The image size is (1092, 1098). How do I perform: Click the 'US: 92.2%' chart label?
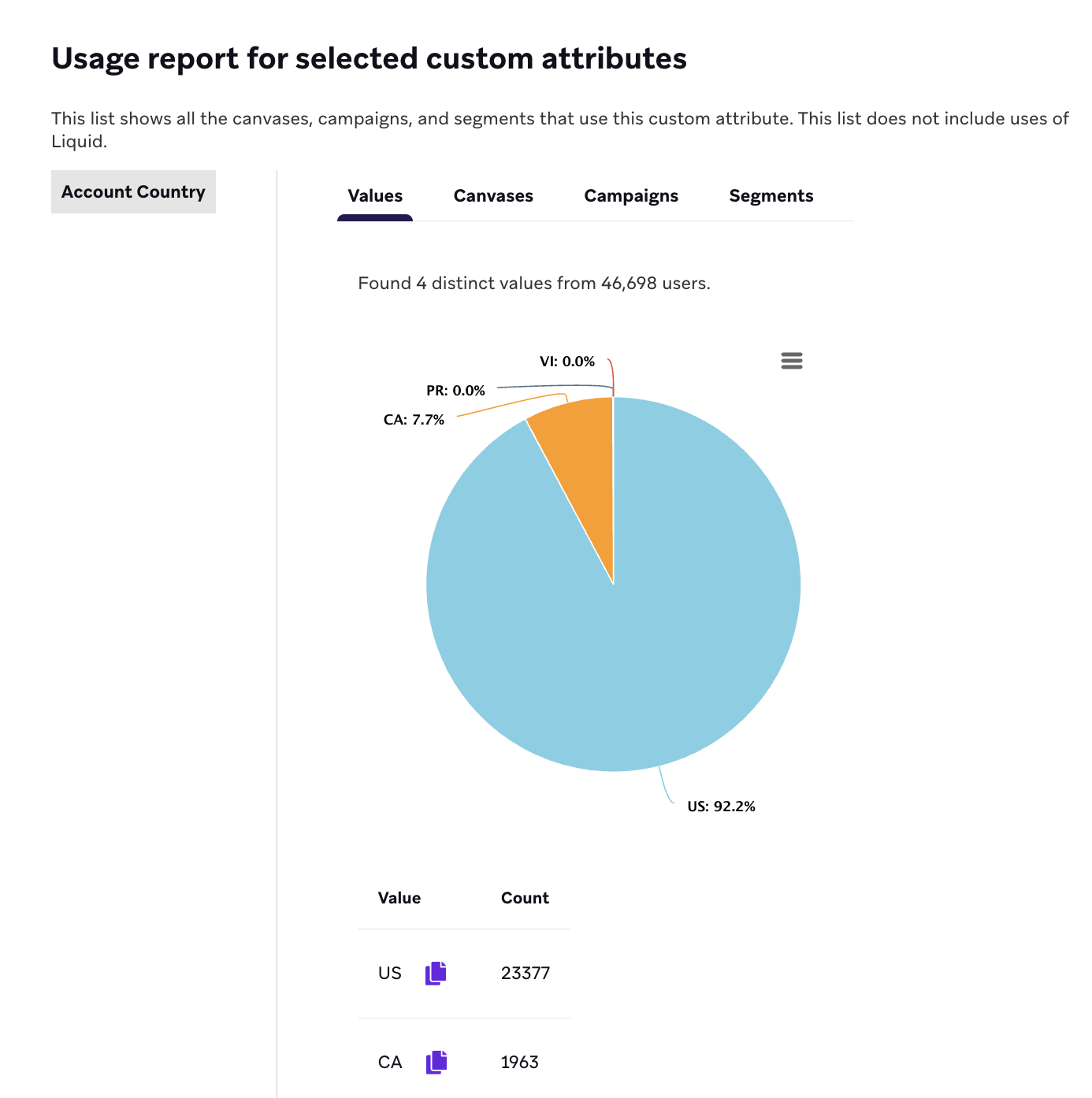[x=721, y=806]
